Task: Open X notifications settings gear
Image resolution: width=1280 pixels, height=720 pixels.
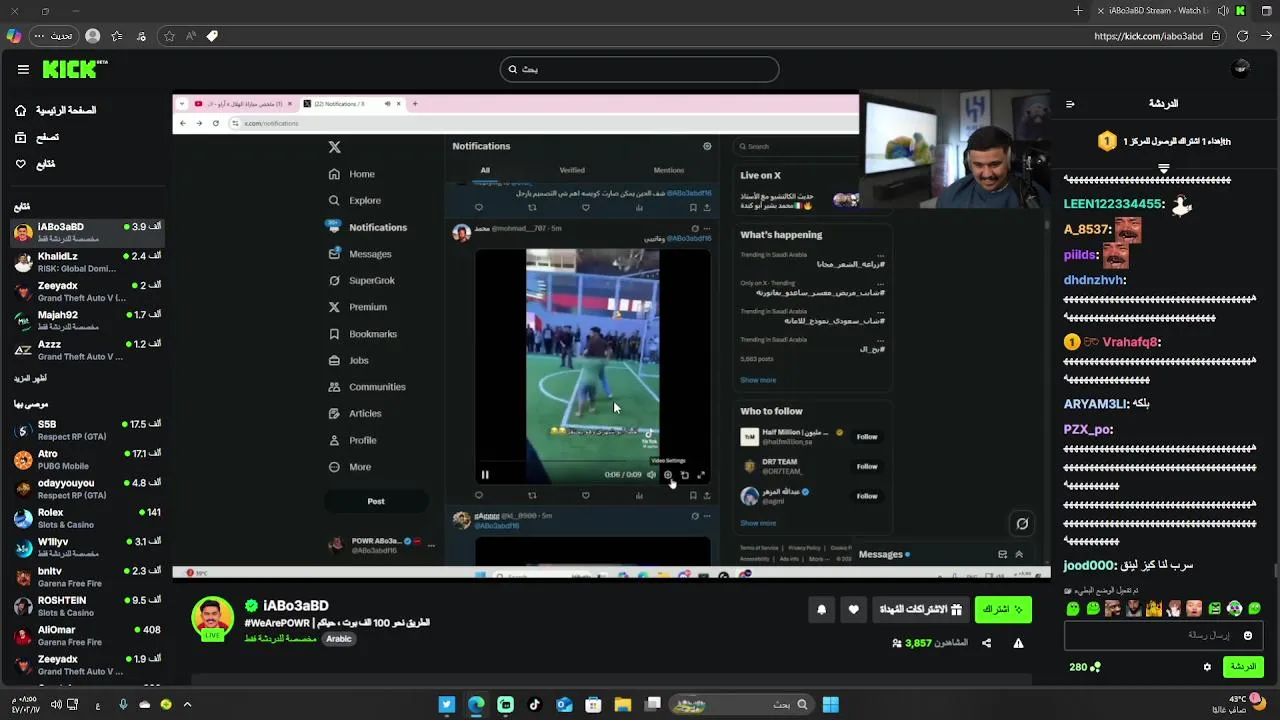Action: tap(707, 146)
